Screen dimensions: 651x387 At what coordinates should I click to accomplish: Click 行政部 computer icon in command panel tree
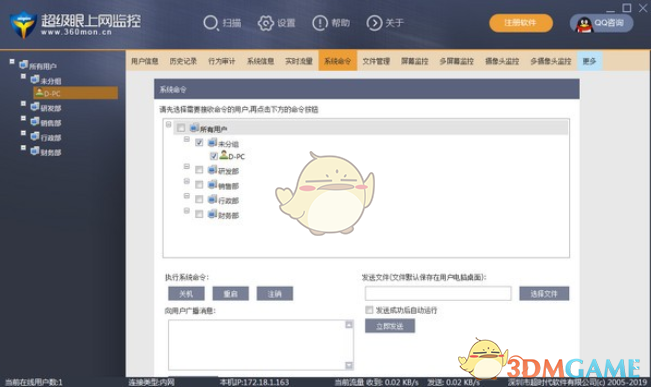(212, 199)
